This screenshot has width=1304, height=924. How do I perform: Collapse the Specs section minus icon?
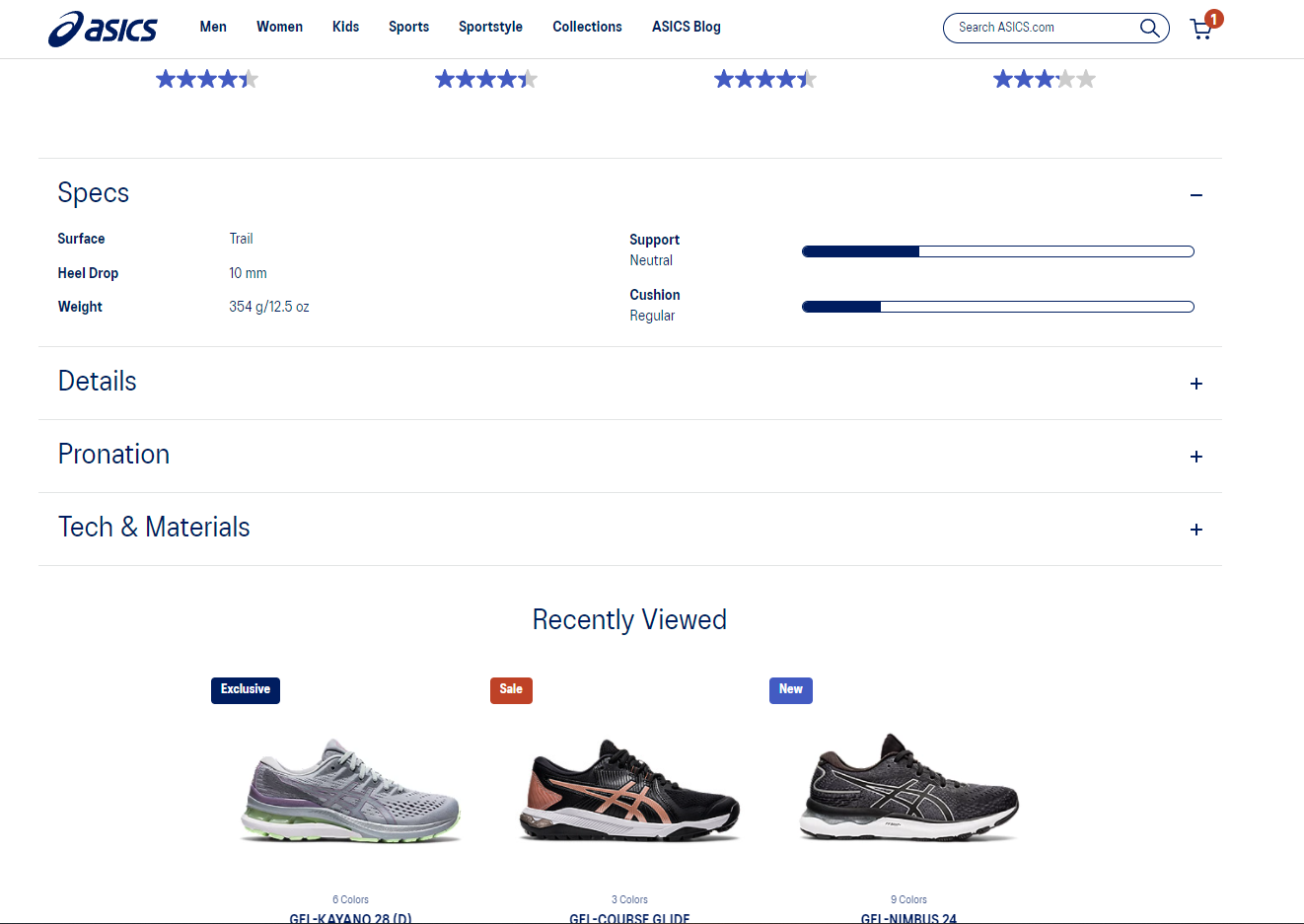[1196, 195]
